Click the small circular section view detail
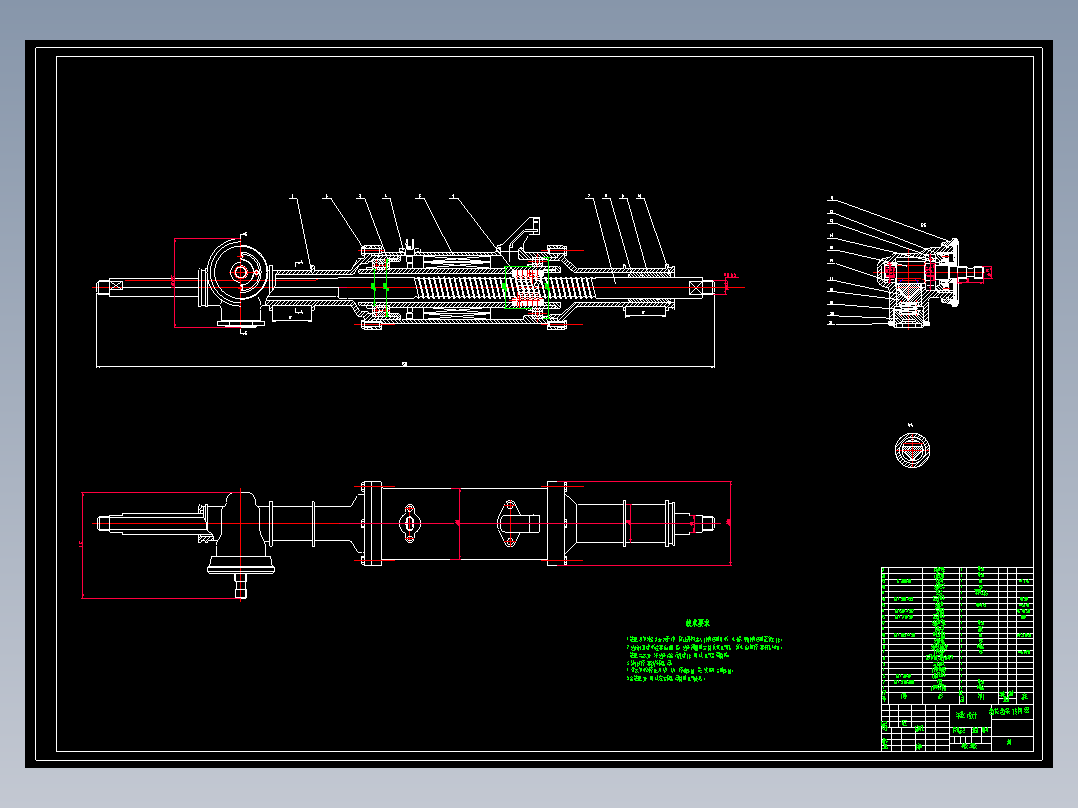The height and width of the screenshot is (808, 1078). [x=912, y=450]
